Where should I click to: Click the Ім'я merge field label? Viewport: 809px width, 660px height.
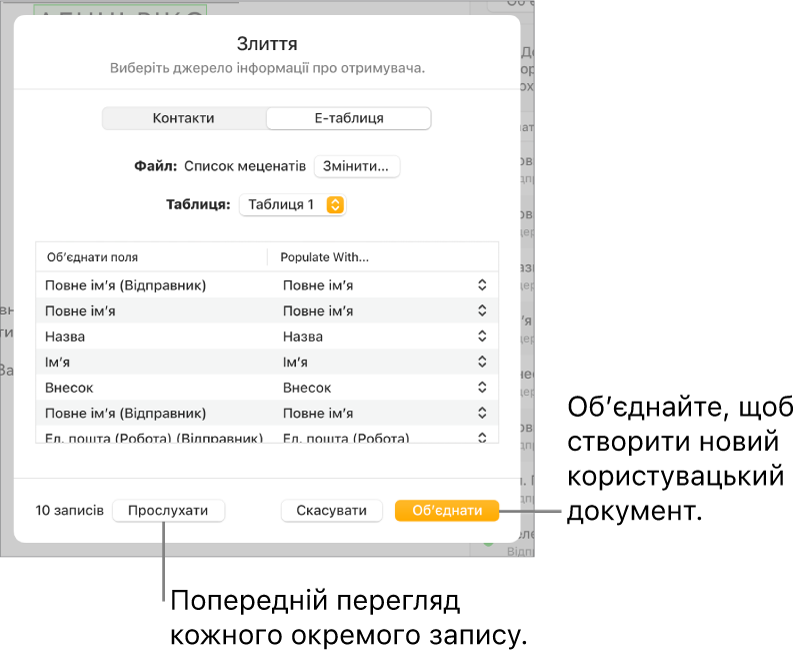coord(57,362)
